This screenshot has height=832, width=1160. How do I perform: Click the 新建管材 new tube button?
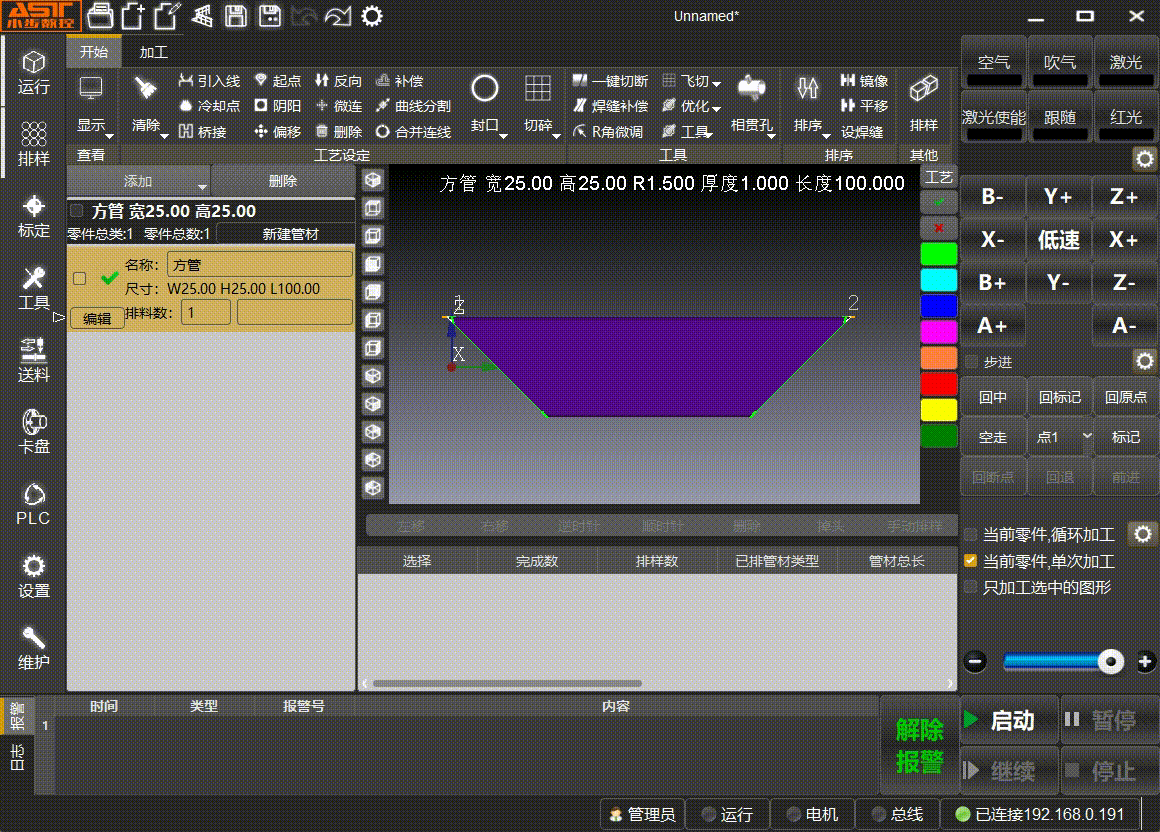click(290, 234)
